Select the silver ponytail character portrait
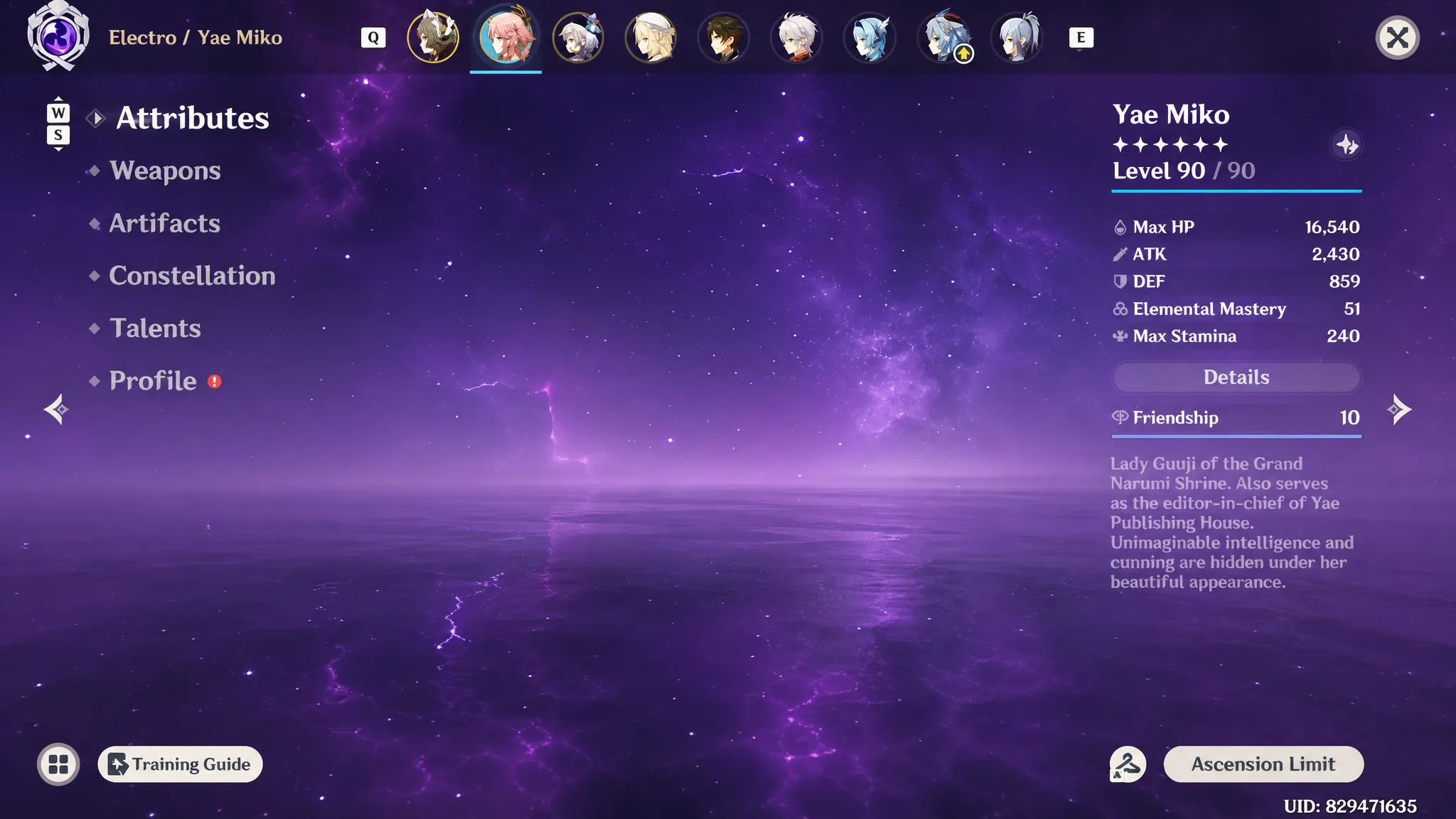Screen dimensions: 1456x819 tap(1017, 37)
